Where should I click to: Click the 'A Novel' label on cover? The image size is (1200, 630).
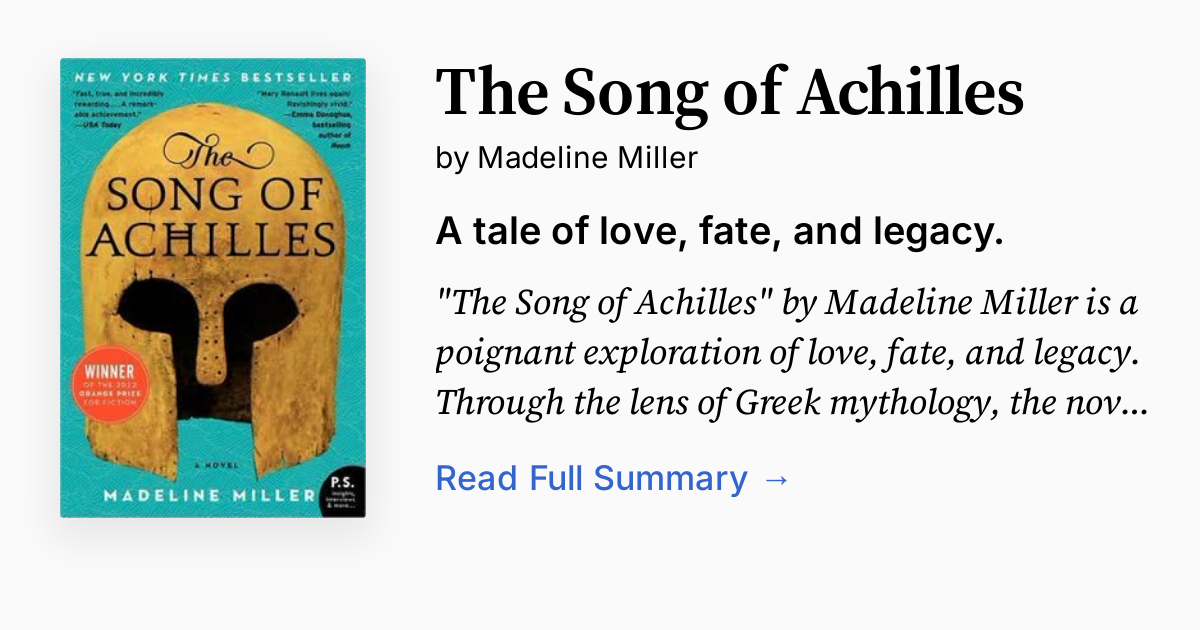click(x=217, y=463)
